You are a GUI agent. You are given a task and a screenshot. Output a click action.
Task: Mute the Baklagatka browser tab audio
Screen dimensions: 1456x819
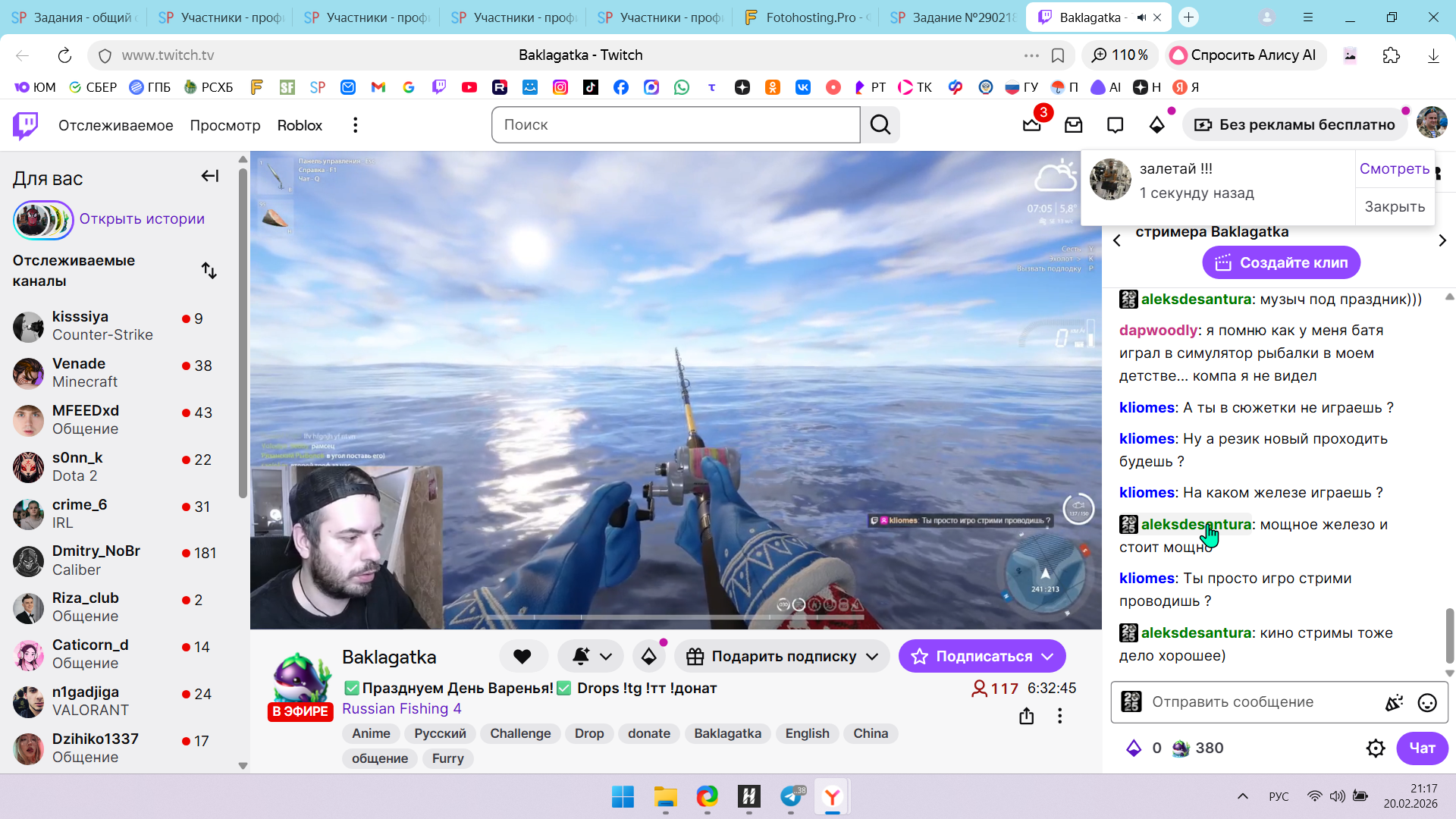coord(1141,17)
